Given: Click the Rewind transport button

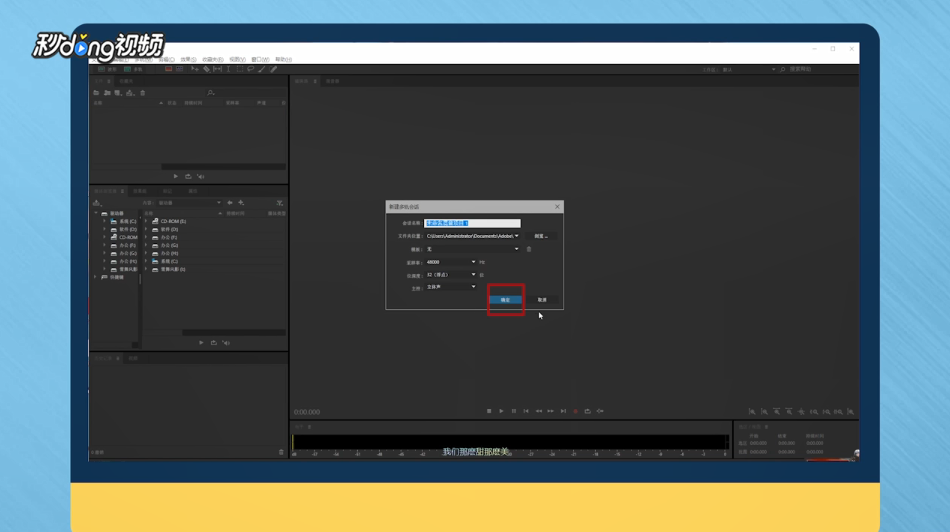Looking at the screenshot, I should click(539, 411).
